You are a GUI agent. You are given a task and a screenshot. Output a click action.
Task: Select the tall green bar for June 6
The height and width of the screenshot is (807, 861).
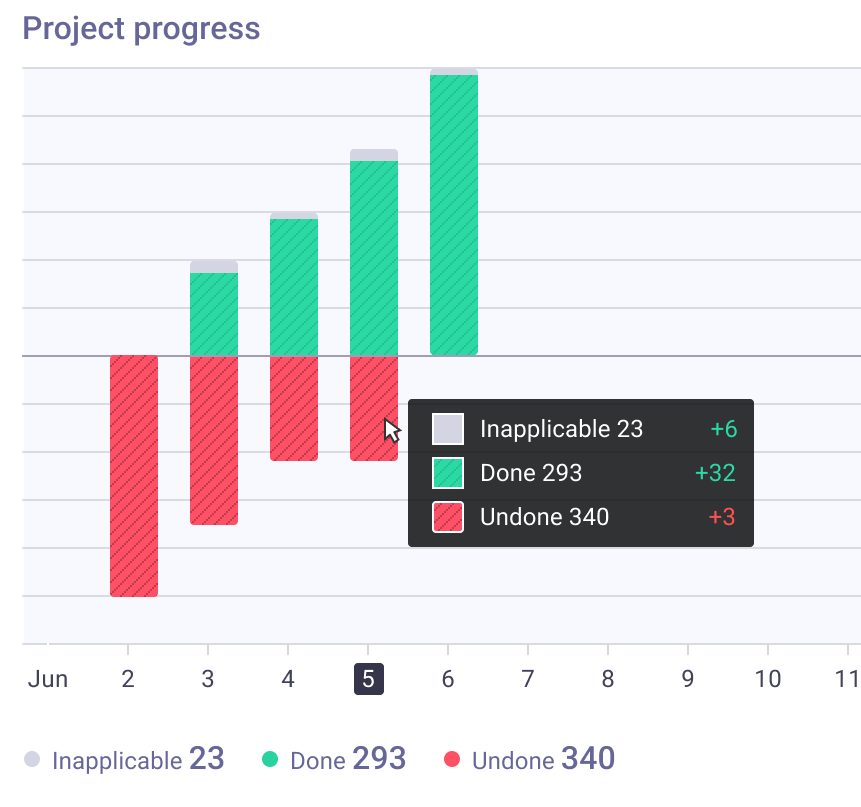coord(454,215)
